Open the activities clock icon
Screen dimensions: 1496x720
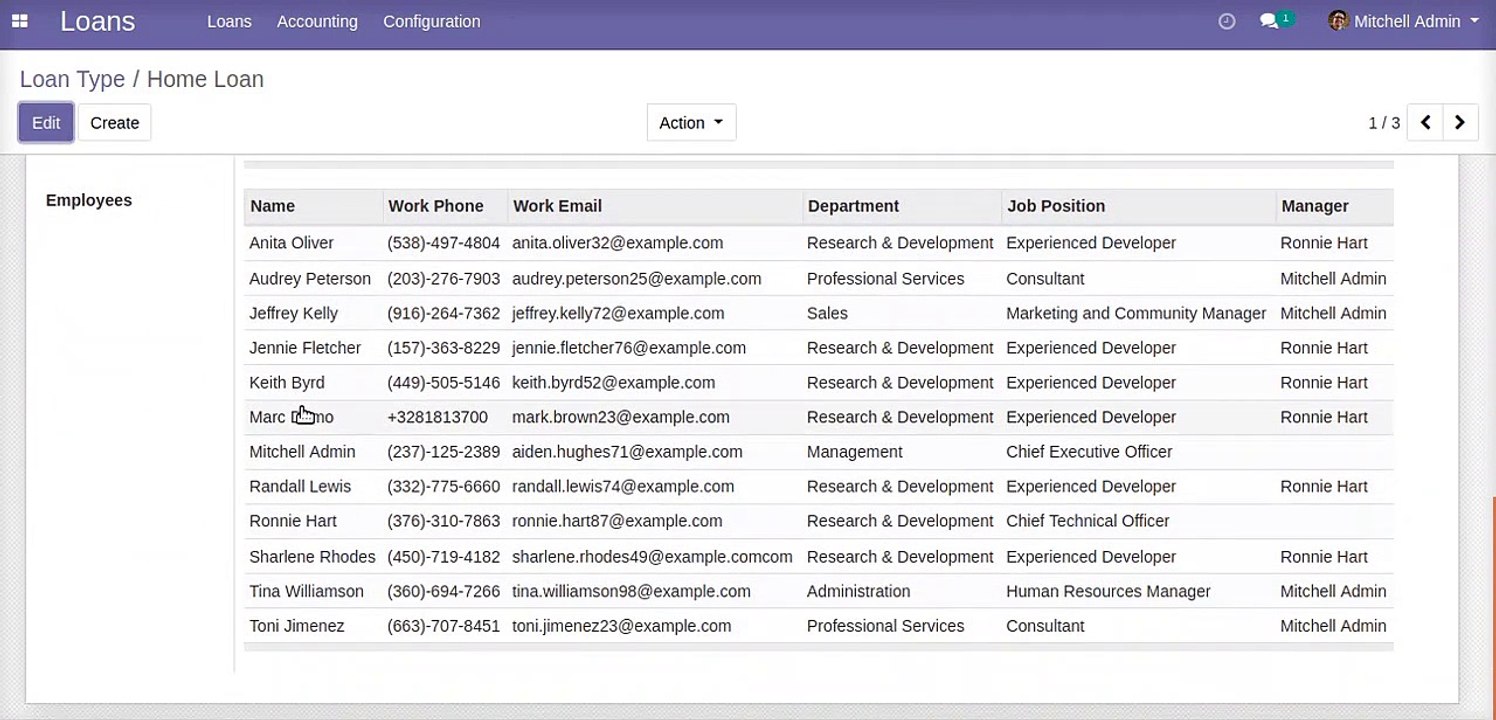tap(1227, 21)
